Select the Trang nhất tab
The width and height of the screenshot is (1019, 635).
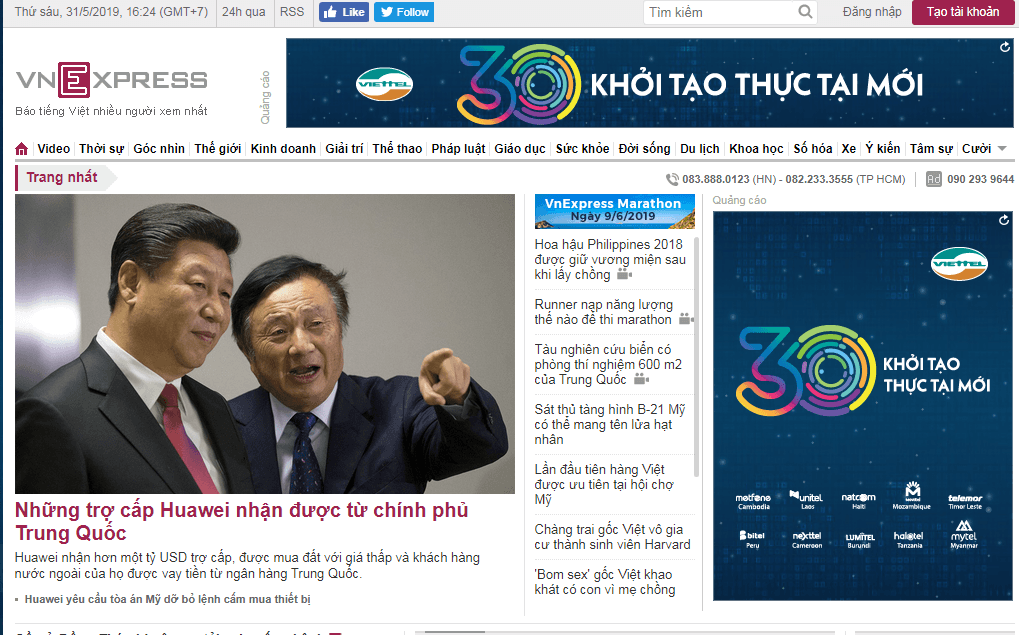[62, 177]
